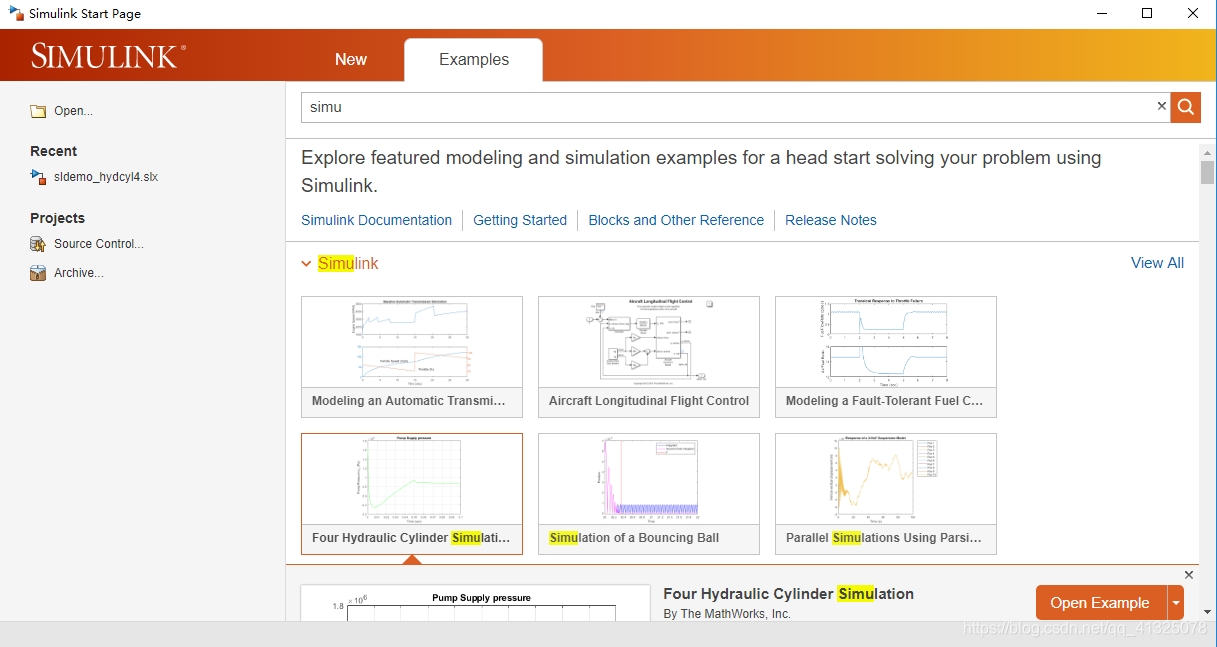Click Source Control... under Projects
The image size is (1217, 647).
click(99, 244)
